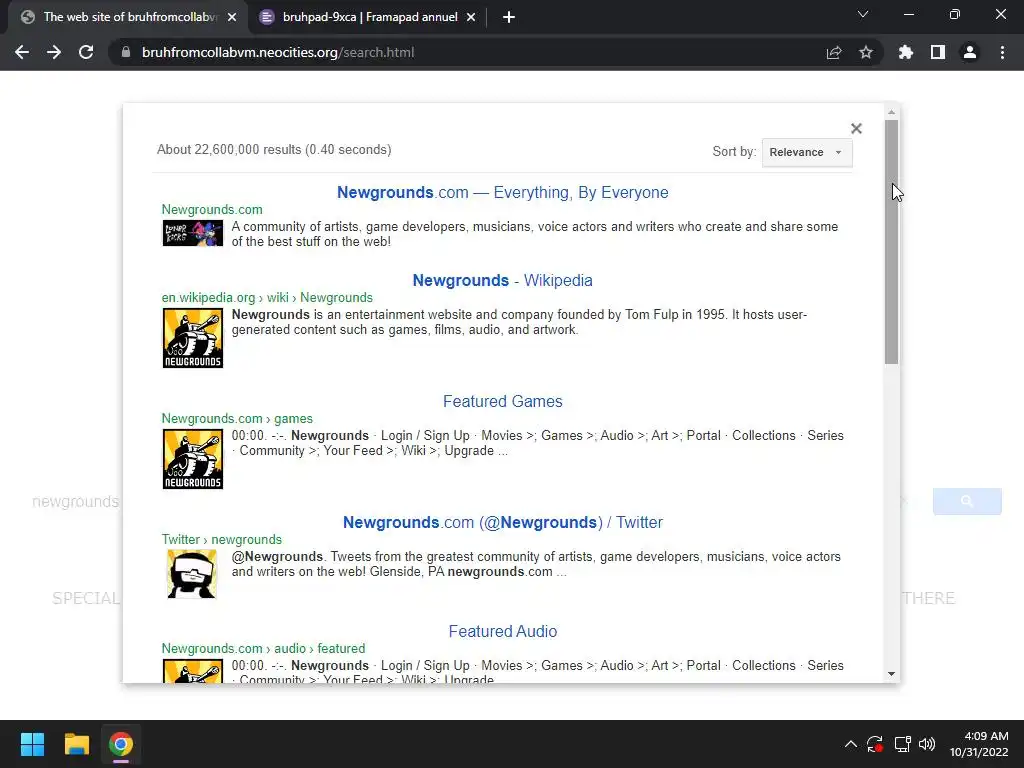Click the blue search magnifier button
1024x768 pixels.
pos(967,502)
